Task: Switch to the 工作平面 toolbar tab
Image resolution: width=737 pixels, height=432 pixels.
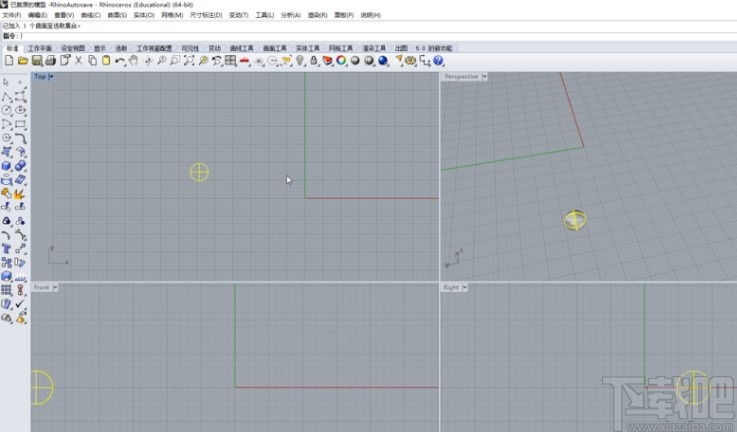Action: [39, 48]
